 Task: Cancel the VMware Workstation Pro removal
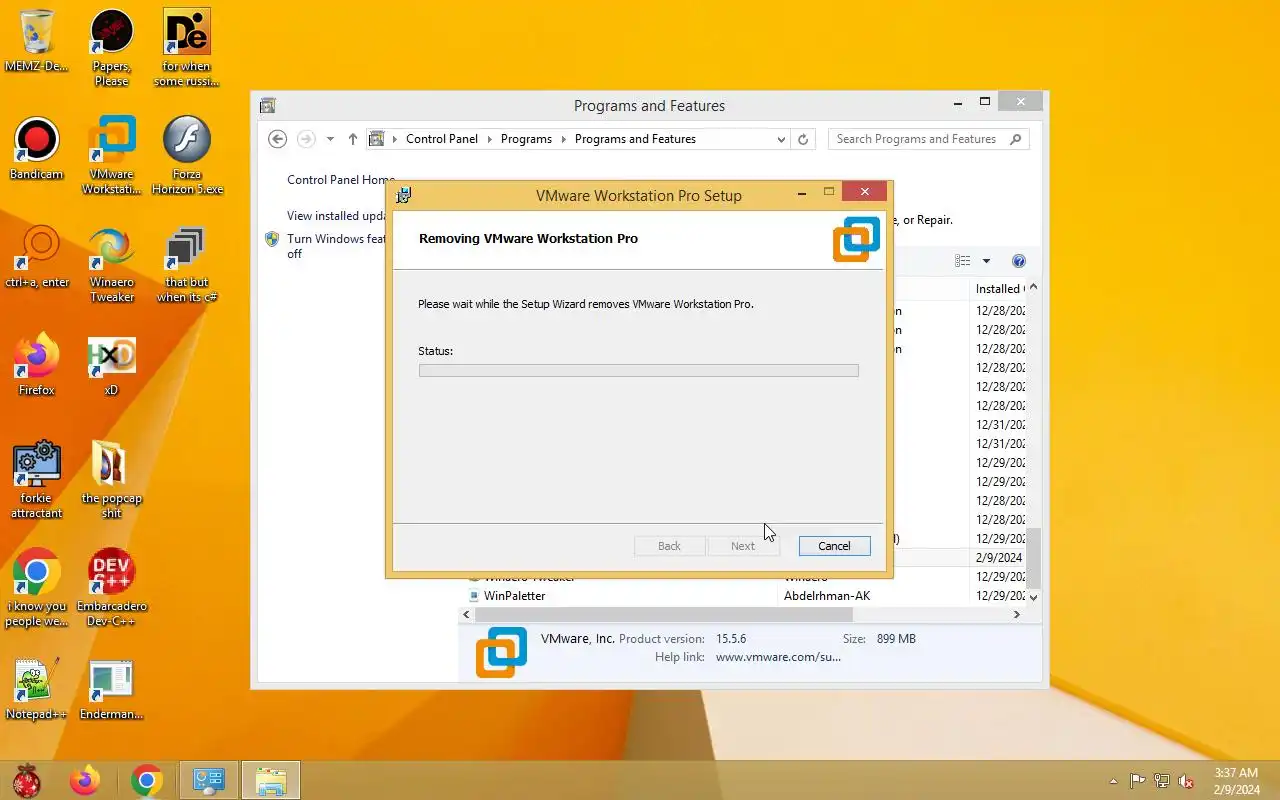point(834,546)
